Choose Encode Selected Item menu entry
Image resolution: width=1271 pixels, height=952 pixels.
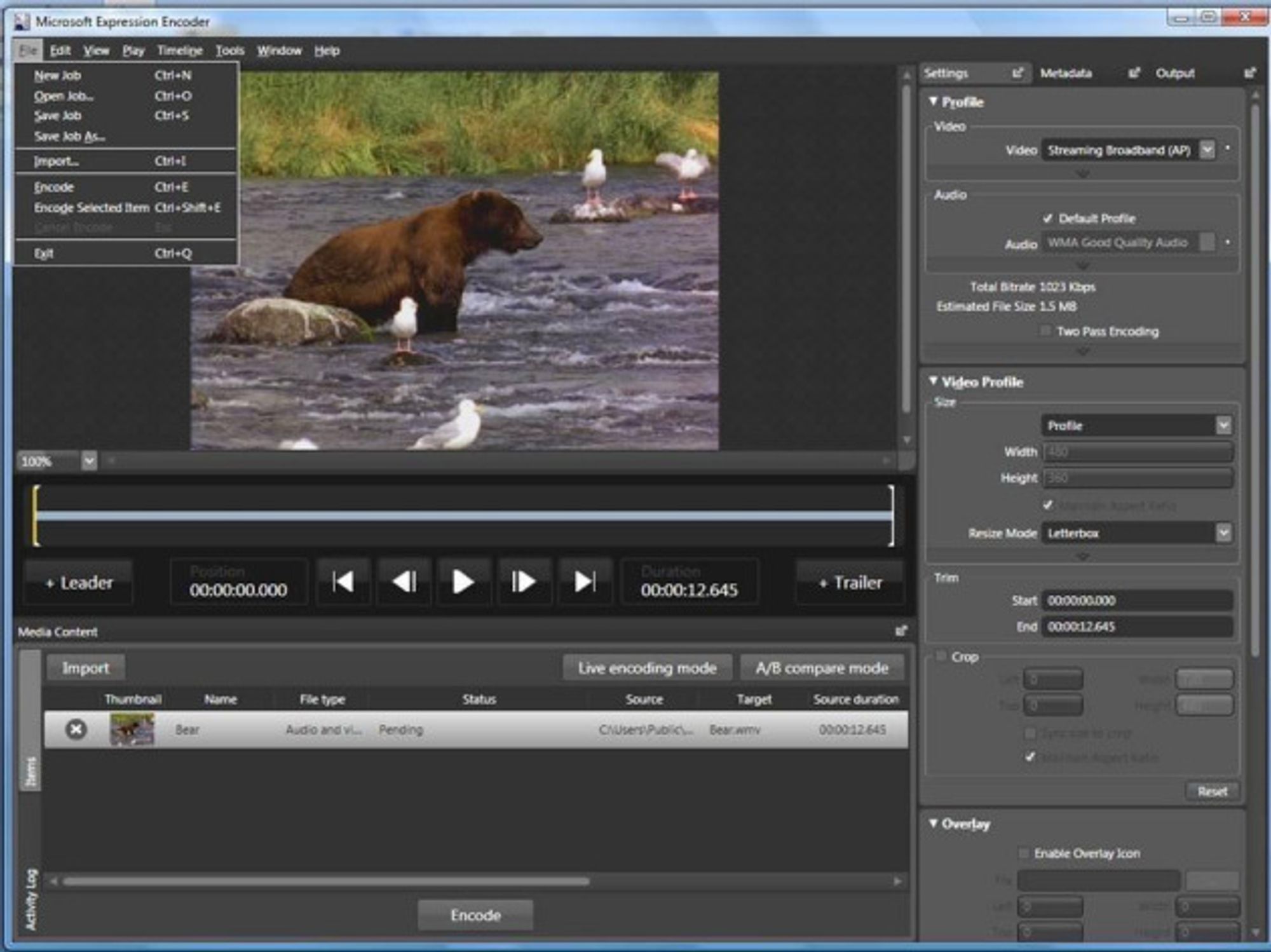[126, 208]
